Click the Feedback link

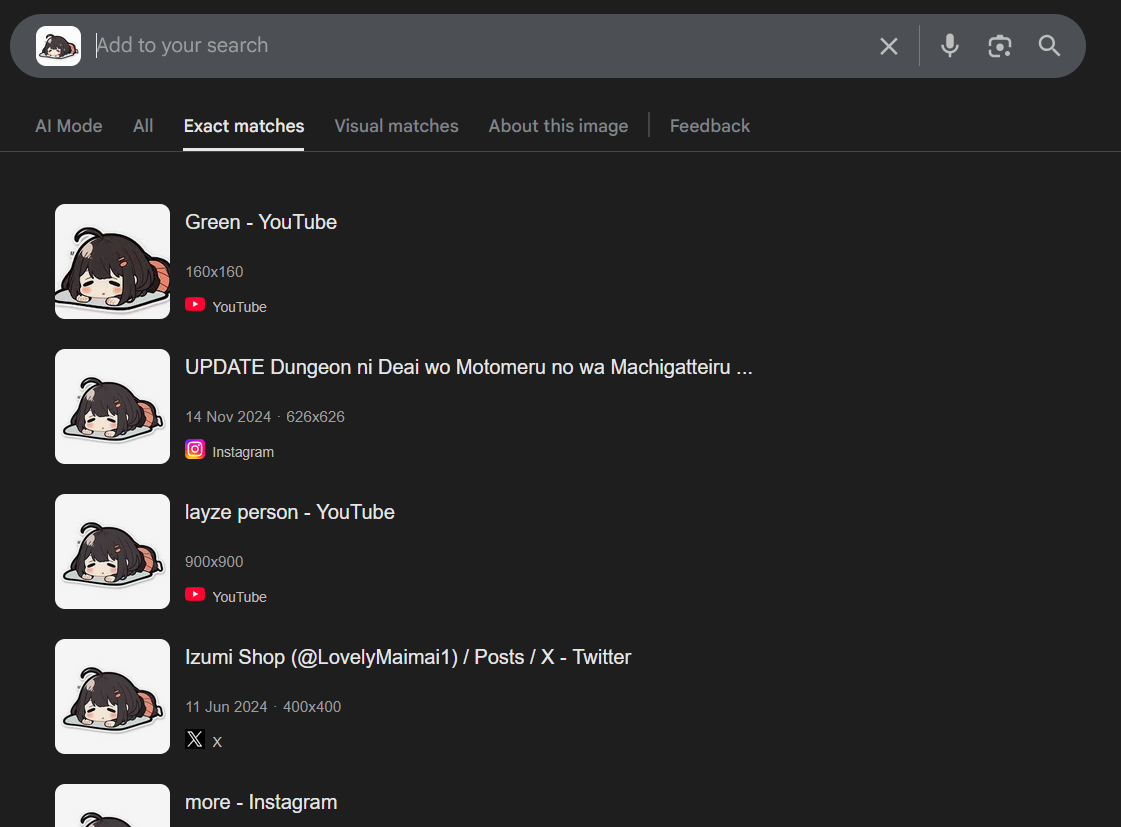(710, 126)
